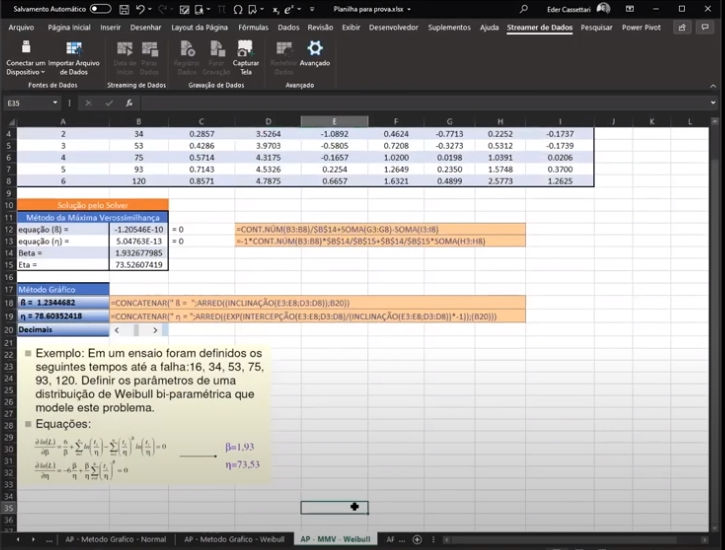Click the Pesquisar ribbon search
Viewport: 725px width, 550px height.
tap(596, 27)
